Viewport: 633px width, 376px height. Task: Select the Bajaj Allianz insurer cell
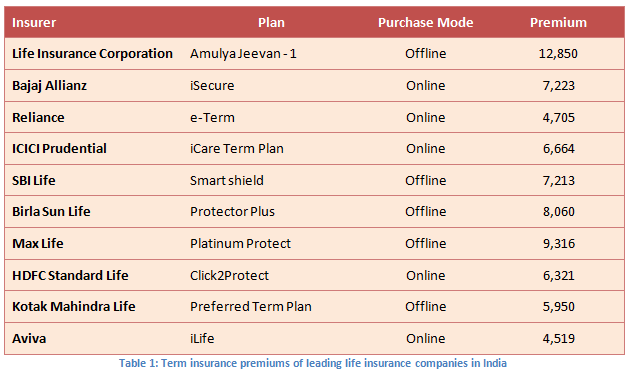[x=49, y=86]
